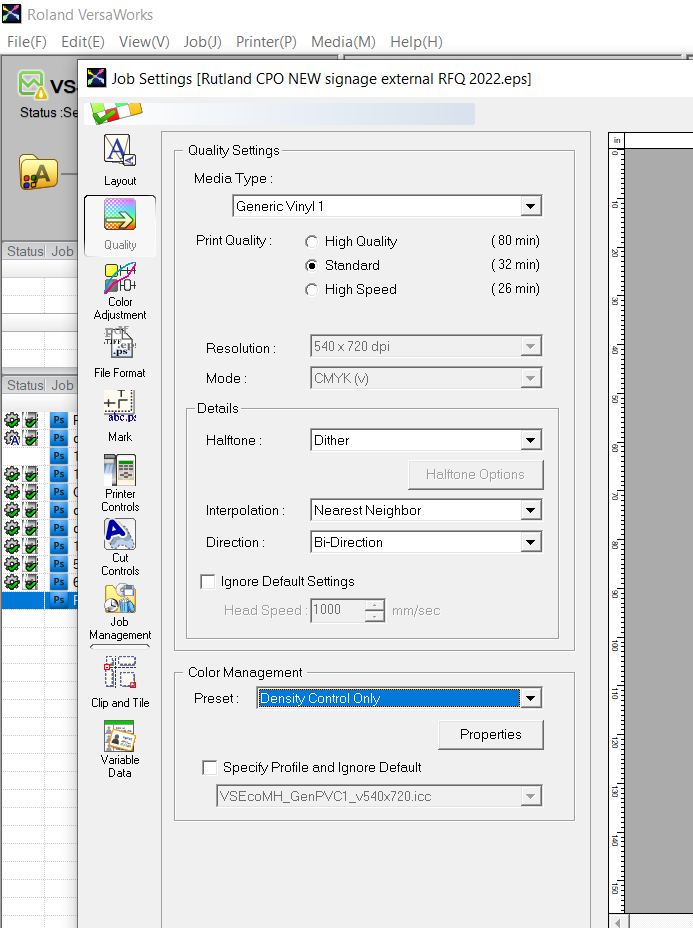Viewport: 693px width, 928px height.
Task: Click the input folder A icon
Action: tap(38, 172)
